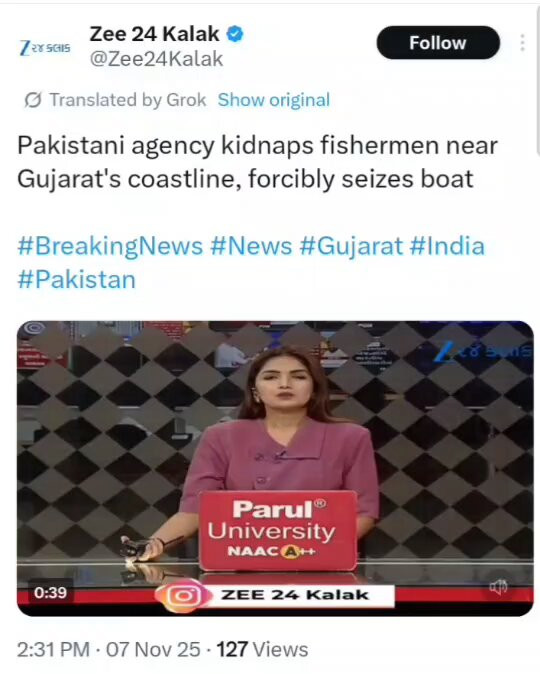Click the Instagram logo in the video banner
The height and width of the screenshot is (674, 540).
(x=184, y=596)
